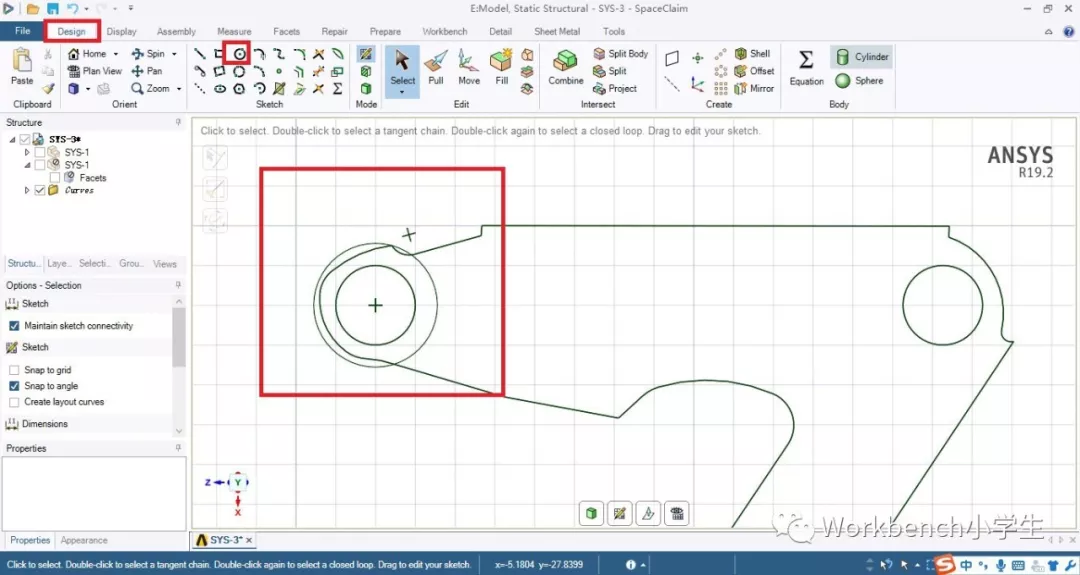Open the Home view dropdown arrow
The width and height of the screenshot is (1080, 575).
pyautogui.click(x=116, y=54)
